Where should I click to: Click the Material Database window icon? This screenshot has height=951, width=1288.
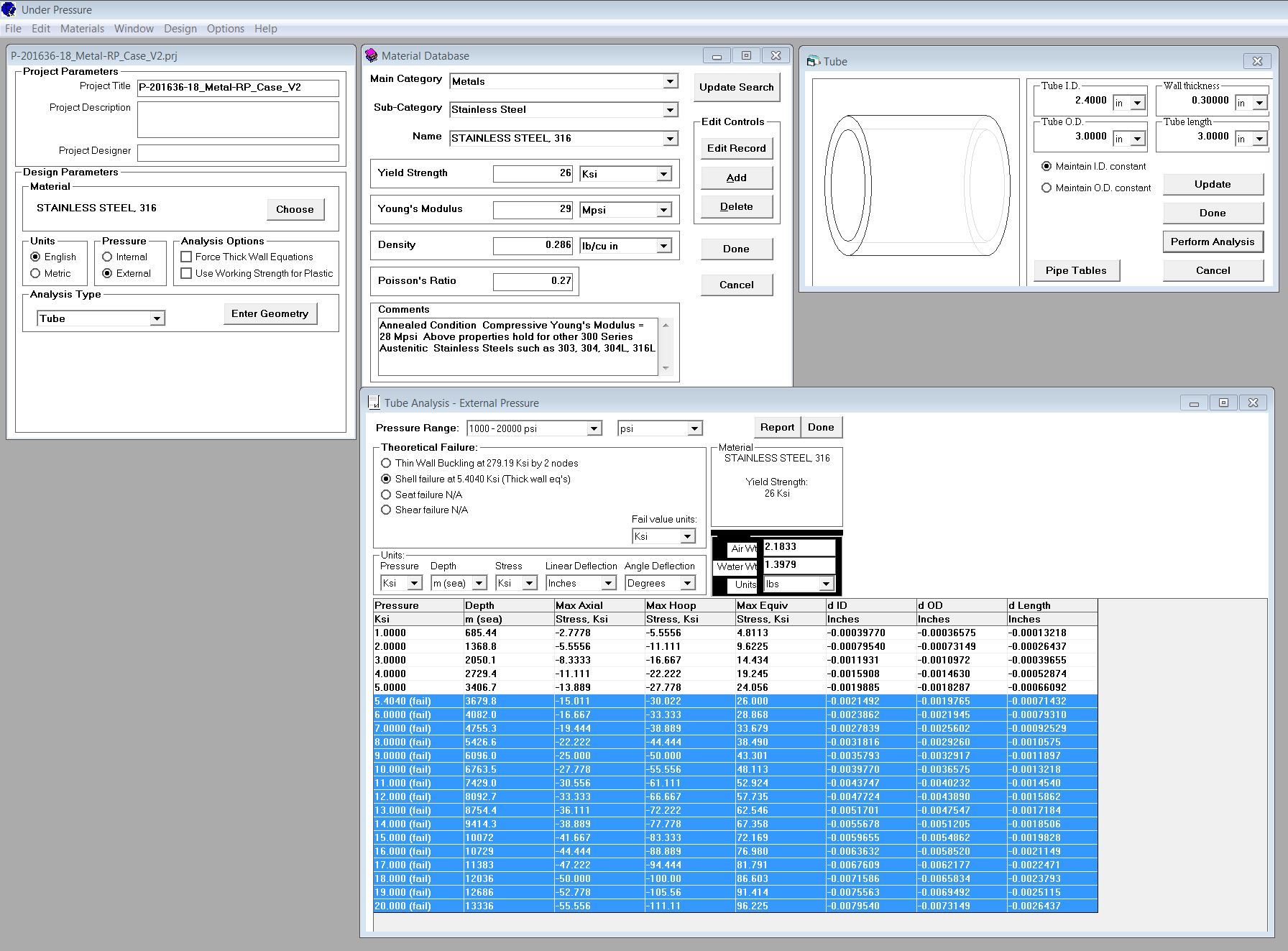pyautogui.click(x=371, y=55)
